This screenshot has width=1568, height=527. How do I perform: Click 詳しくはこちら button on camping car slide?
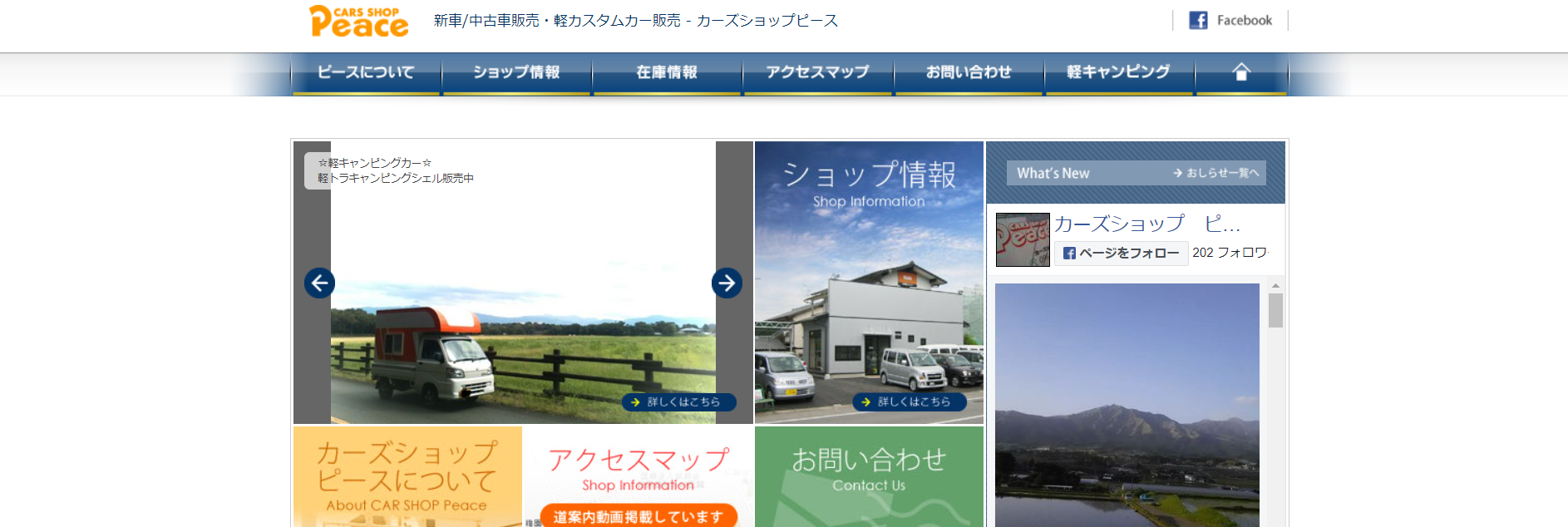click(x=678, y=402)
